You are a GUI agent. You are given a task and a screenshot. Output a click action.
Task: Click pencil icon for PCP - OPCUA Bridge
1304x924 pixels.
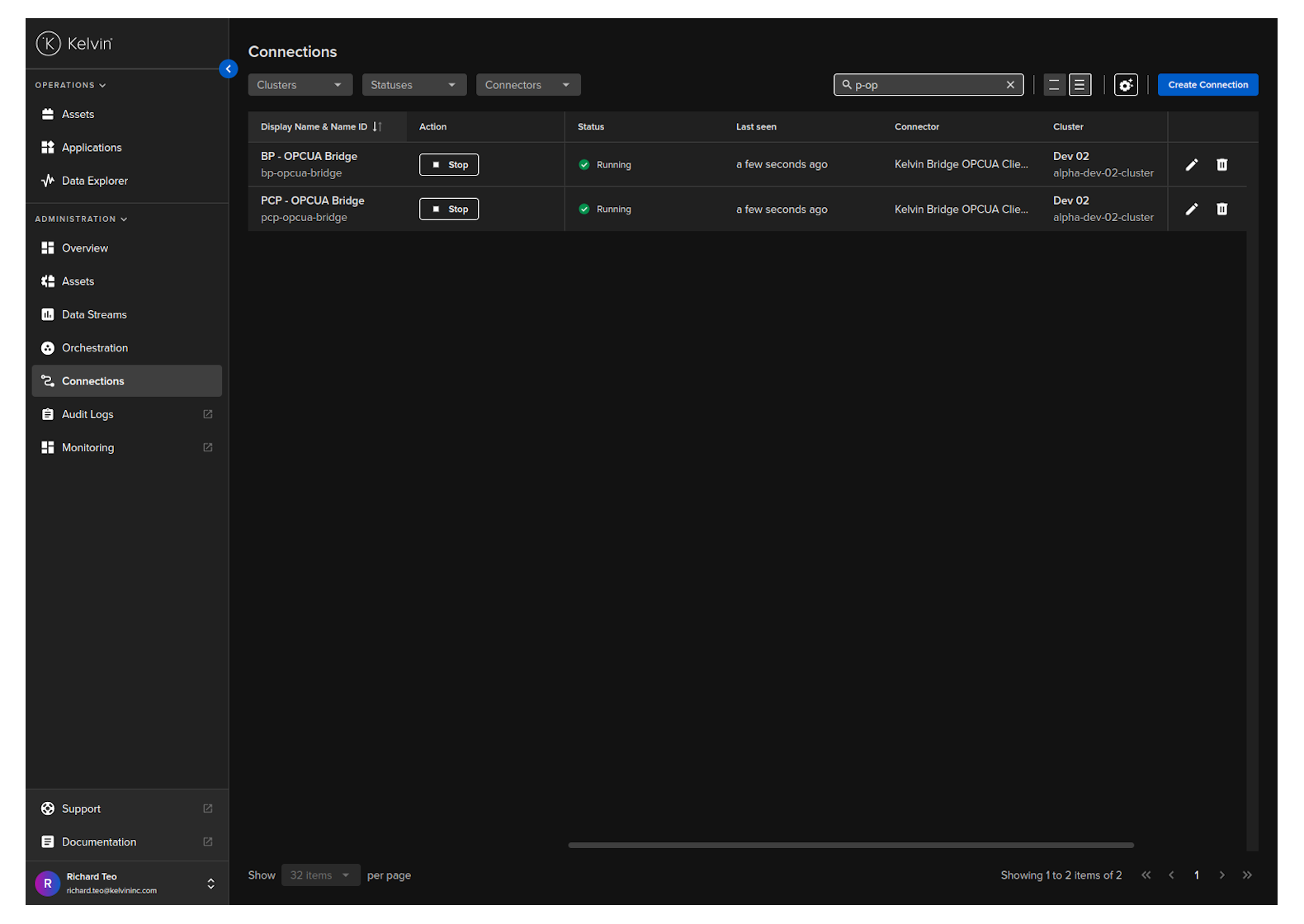pos(1191,210)
